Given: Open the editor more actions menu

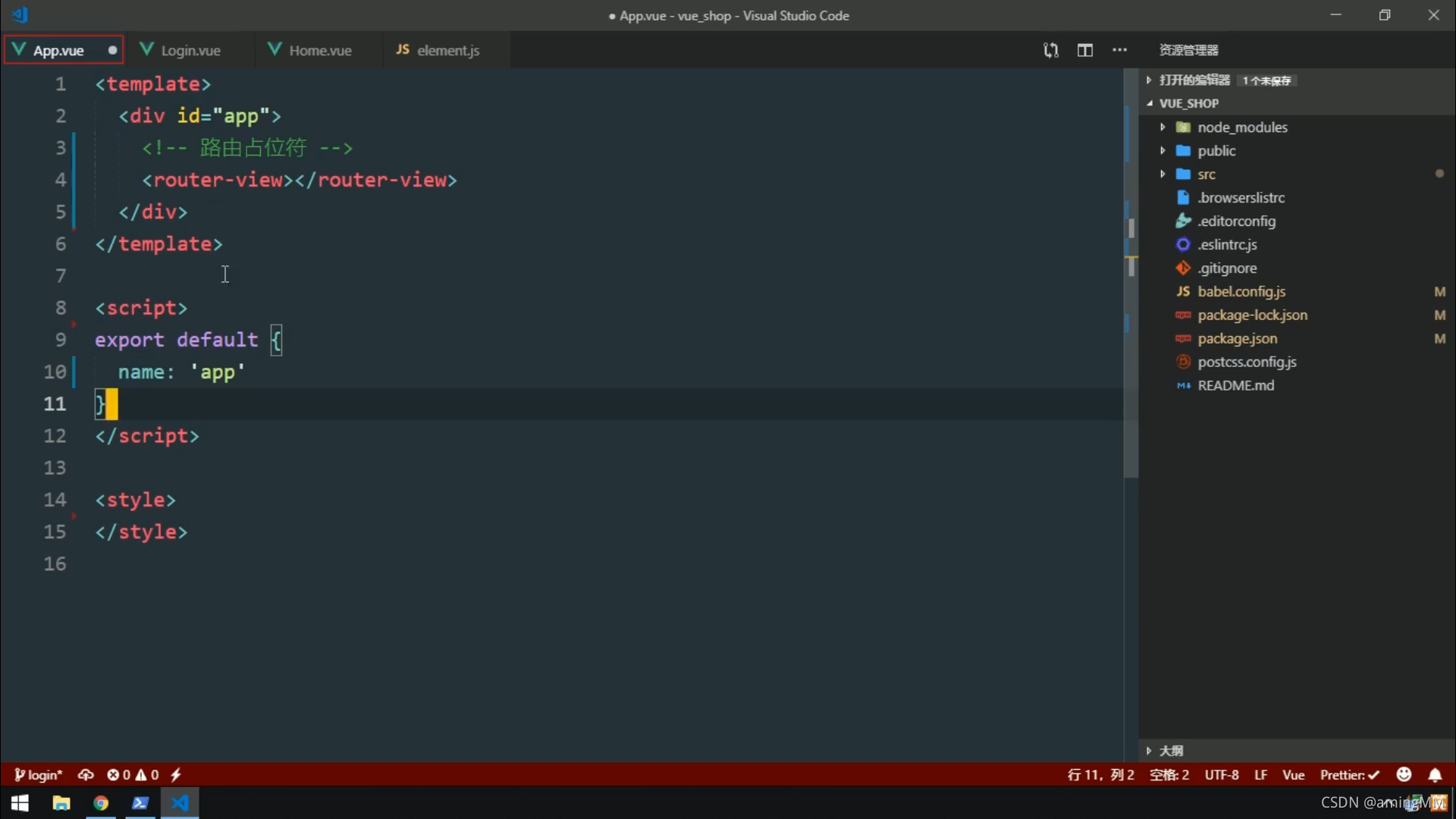Looking at the screenshot, I should [x=1119, y=50].
